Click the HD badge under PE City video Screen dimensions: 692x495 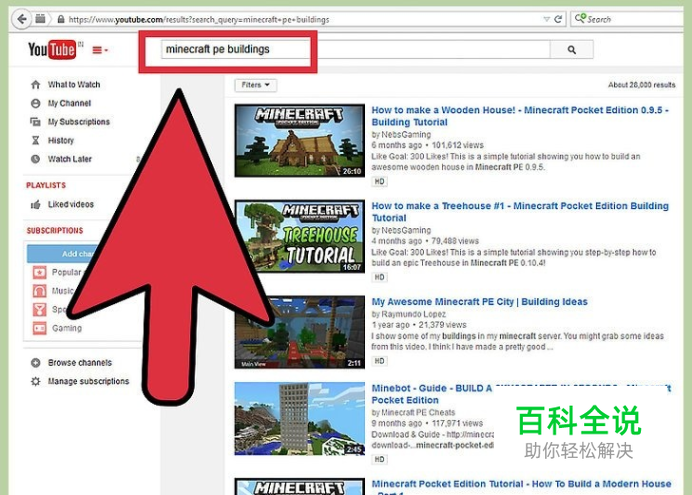pyautogui.click(x=379, y=361)
